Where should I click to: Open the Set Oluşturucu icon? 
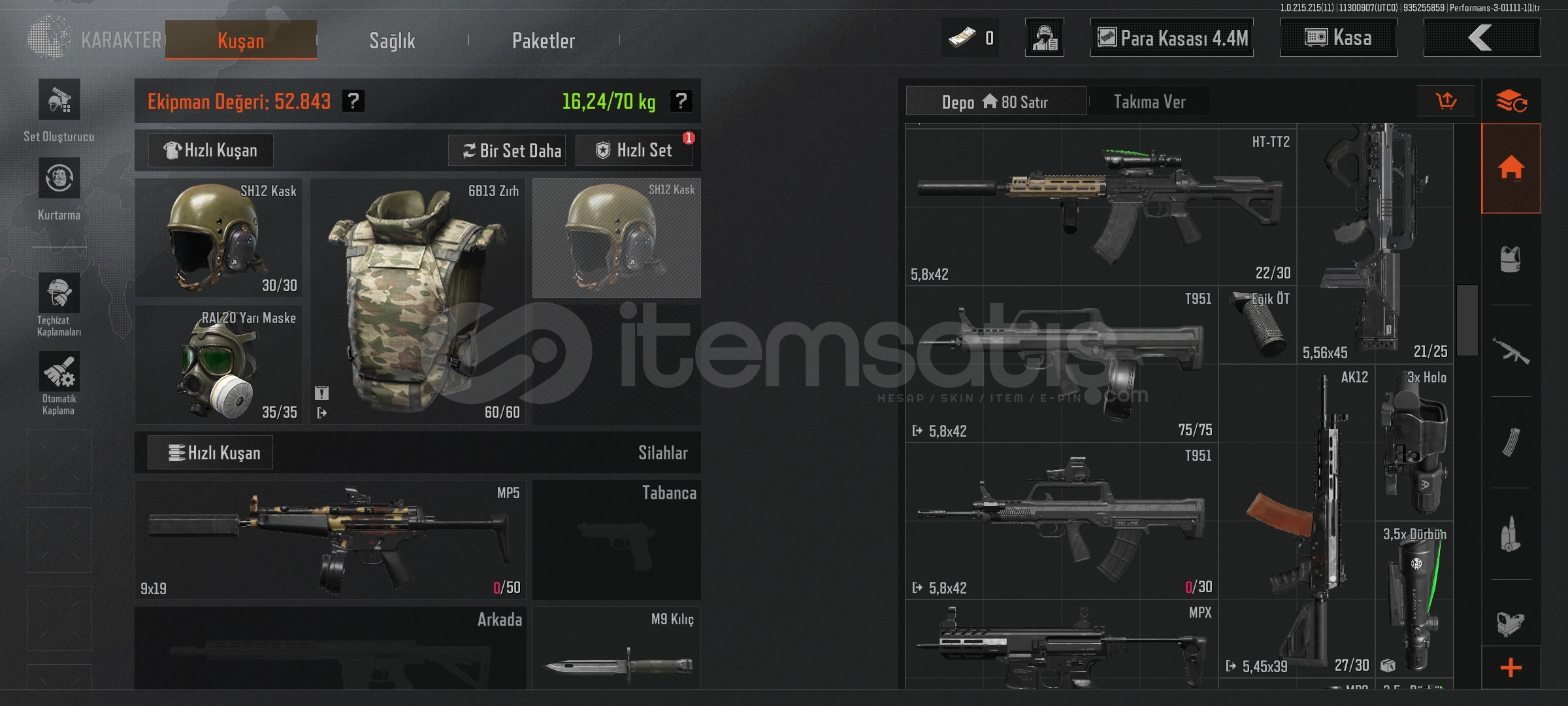click(x=59, y=99)
